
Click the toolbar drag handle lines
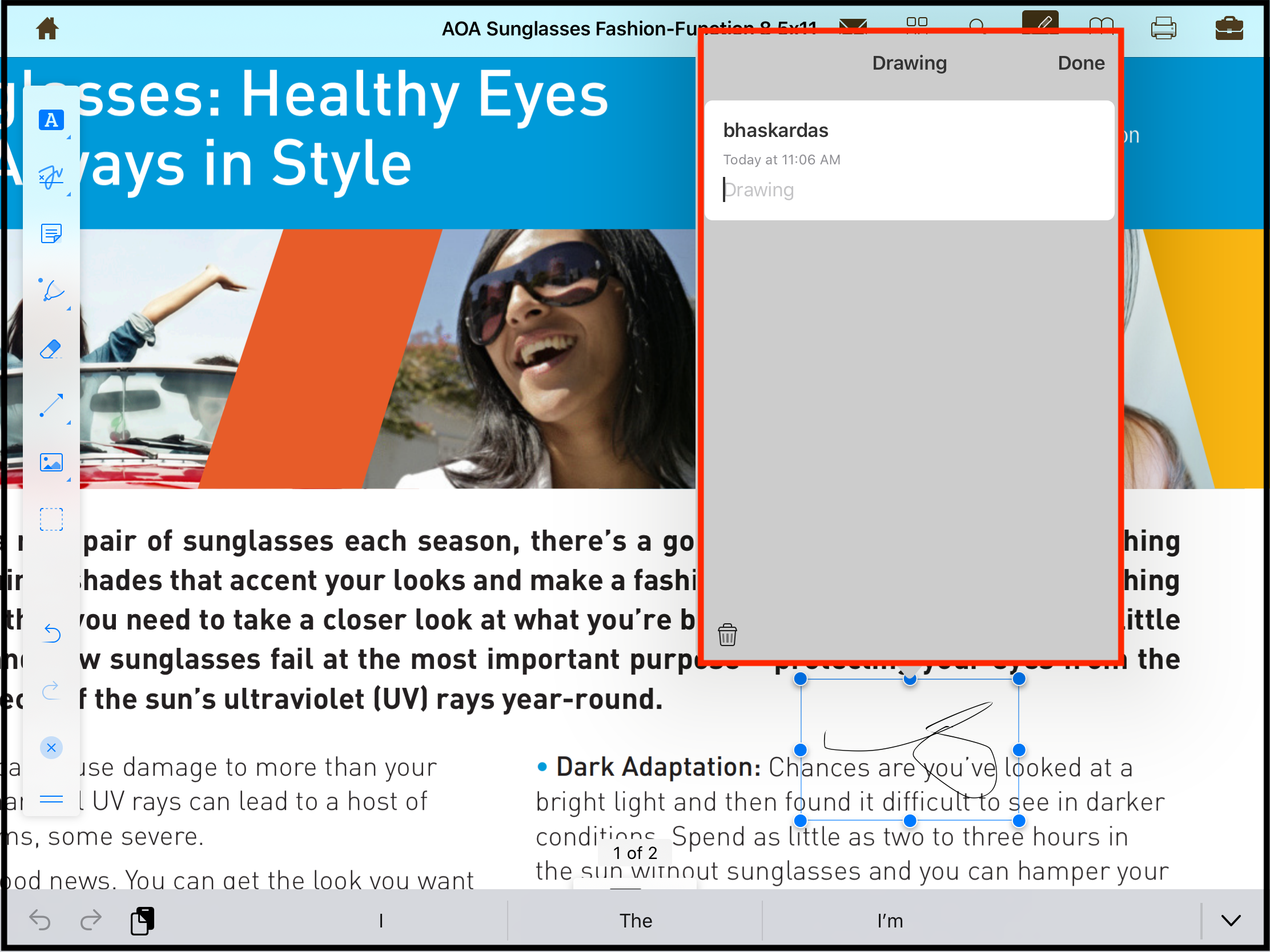pos(51,799)
